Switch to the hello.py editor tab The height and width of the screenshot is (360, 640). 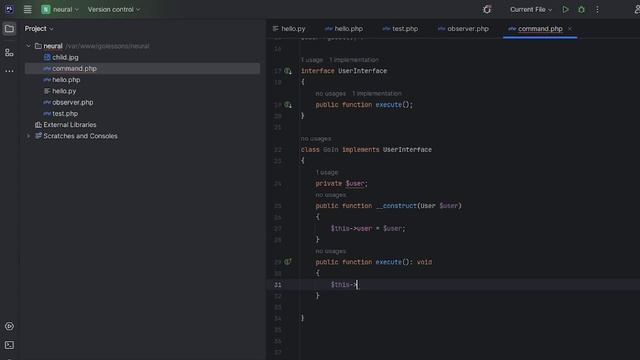[289, 29]
